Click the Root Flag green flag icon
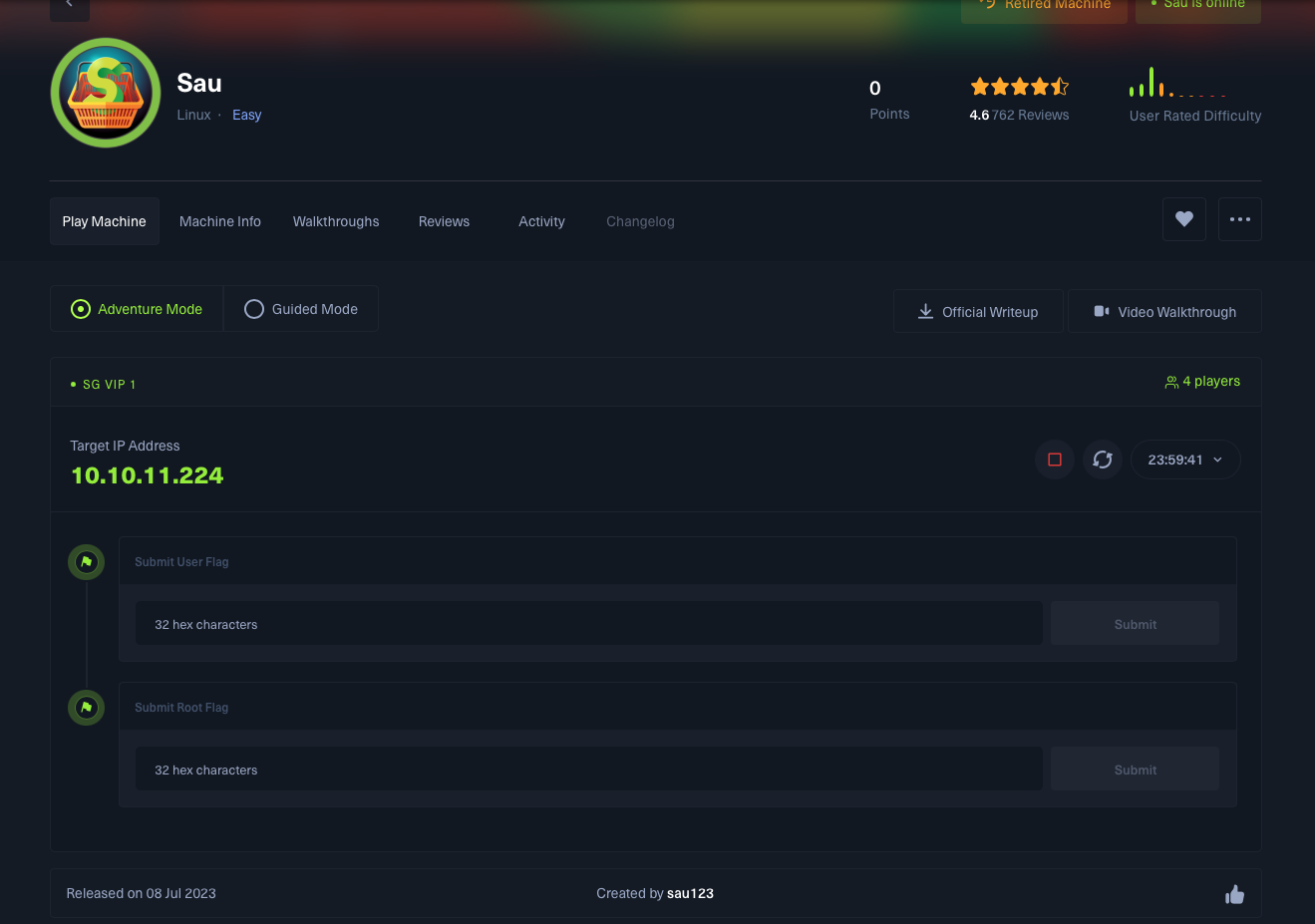The width and height of the screenshot is (1315, 924). [x=87, y=708]
